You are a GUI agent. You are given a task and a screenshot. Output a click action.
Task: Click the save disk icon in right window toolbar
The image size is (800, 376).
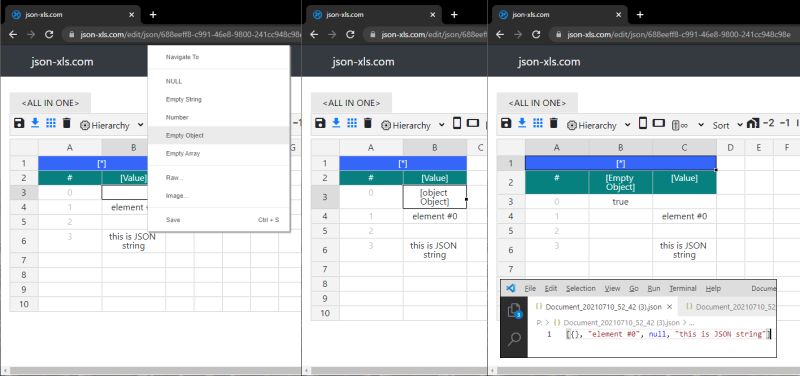pyautogui.click(x=506, y=123)
